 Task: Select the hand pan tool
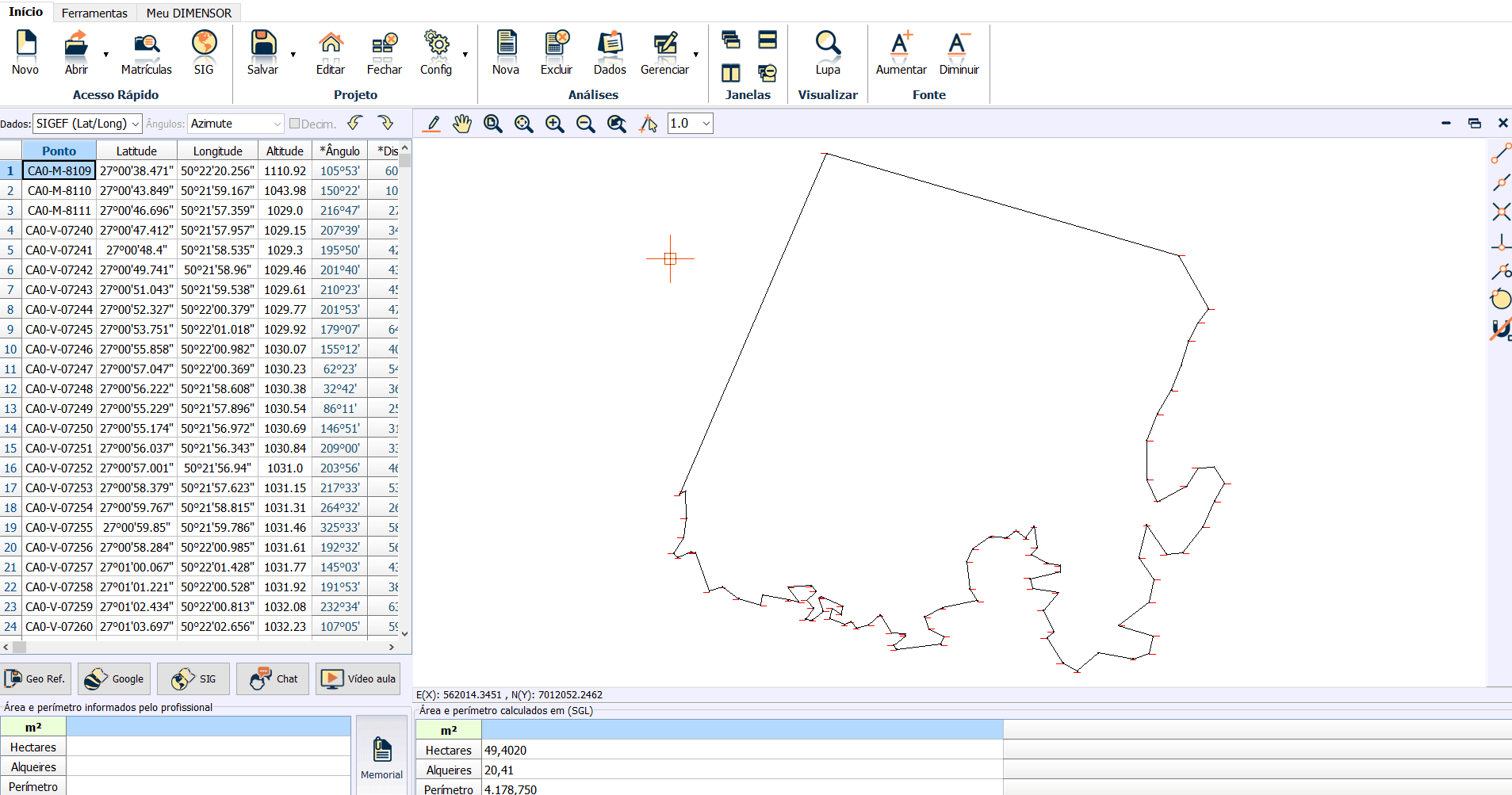[x=462, y=124]
